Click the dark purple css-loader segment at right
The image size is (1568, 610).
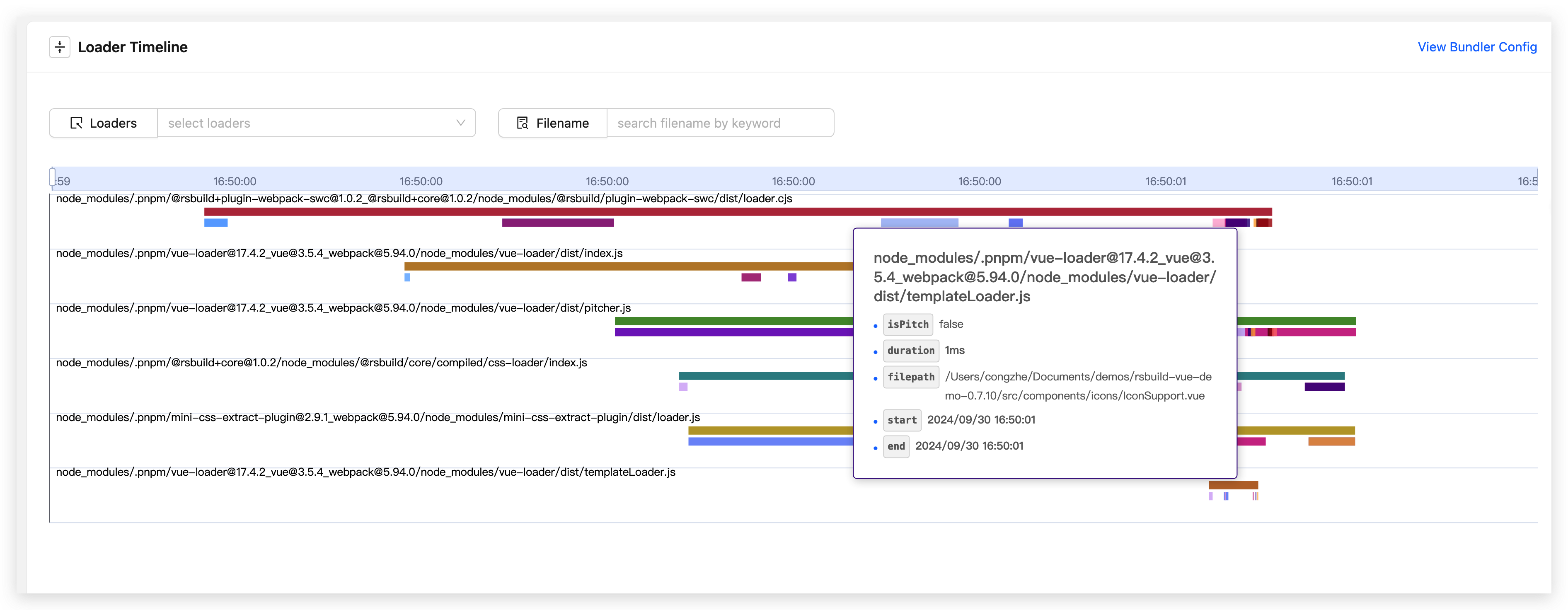1324,387
